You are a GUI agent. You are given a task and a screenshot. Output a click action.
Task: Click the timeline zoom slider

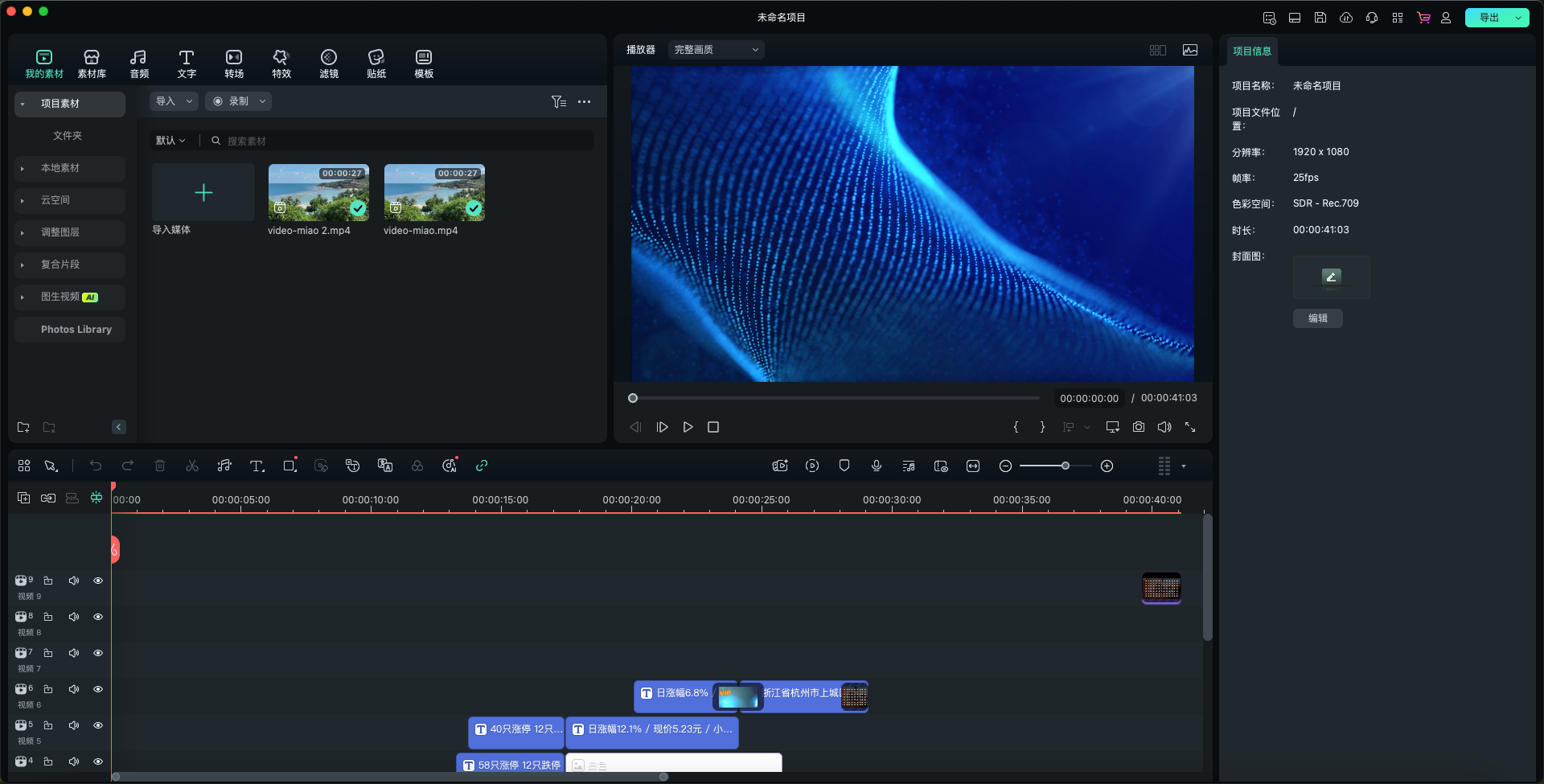coord(1056,466)
